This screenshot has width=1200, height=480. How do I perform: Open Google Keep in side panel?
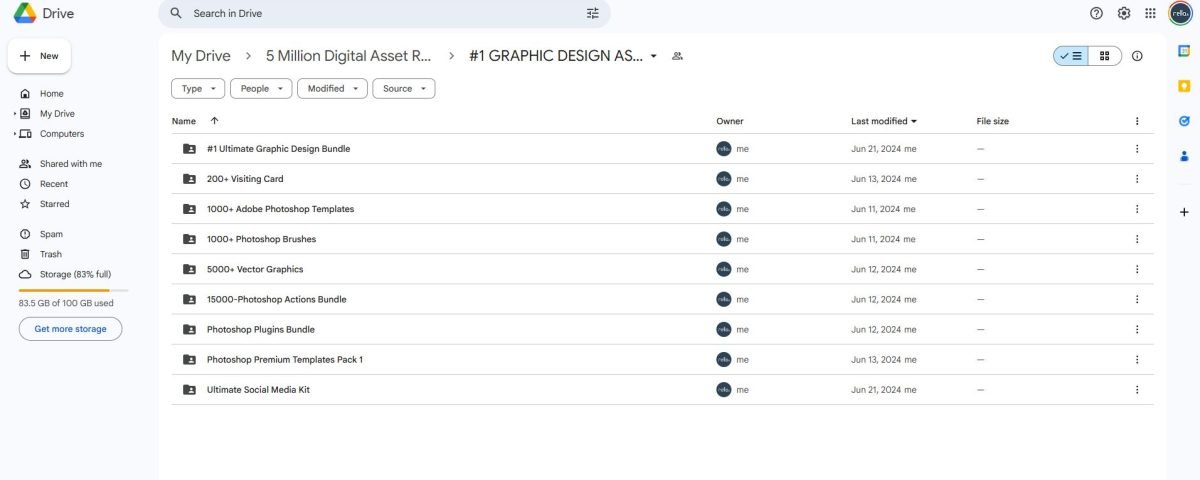[1184, 87]
